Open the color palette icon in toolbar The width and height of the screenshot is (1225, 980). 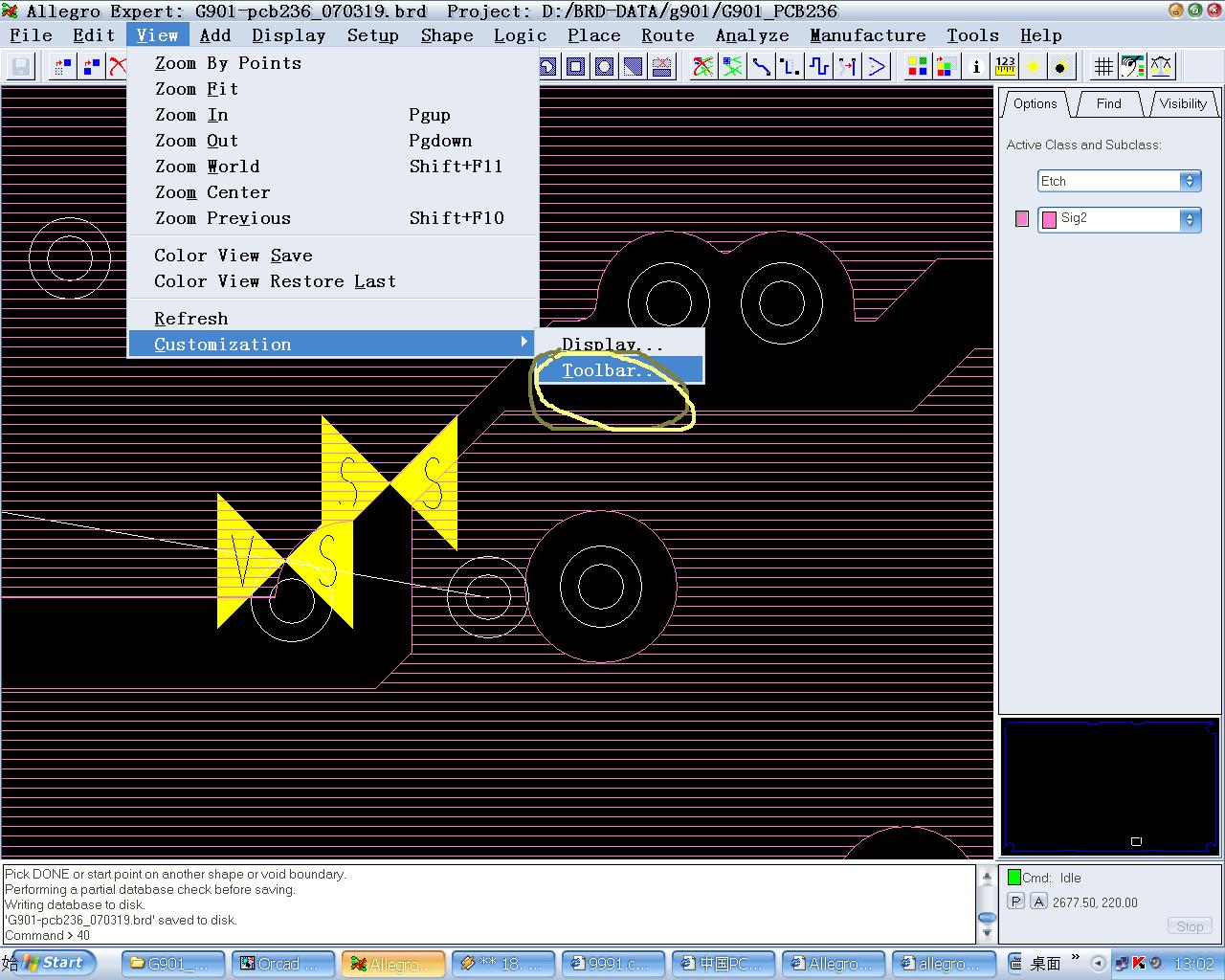tap(917, 66)
